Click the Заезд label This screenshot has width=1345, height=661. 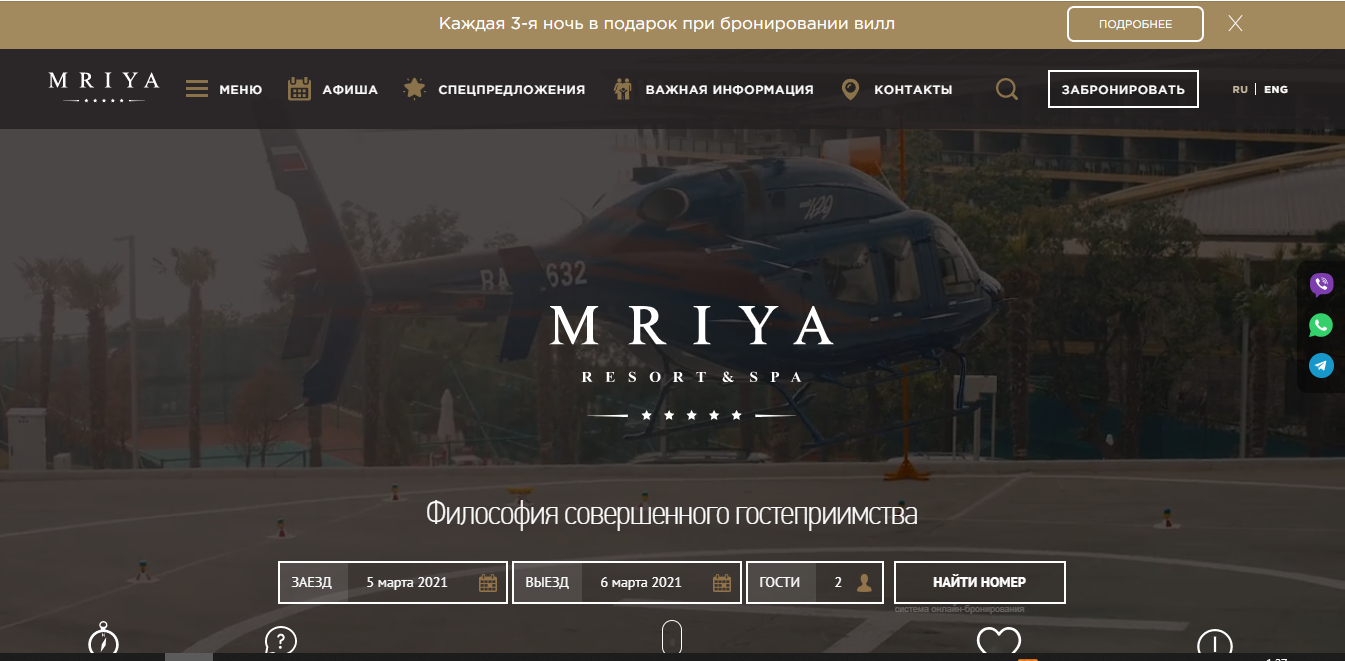(312, 582)
